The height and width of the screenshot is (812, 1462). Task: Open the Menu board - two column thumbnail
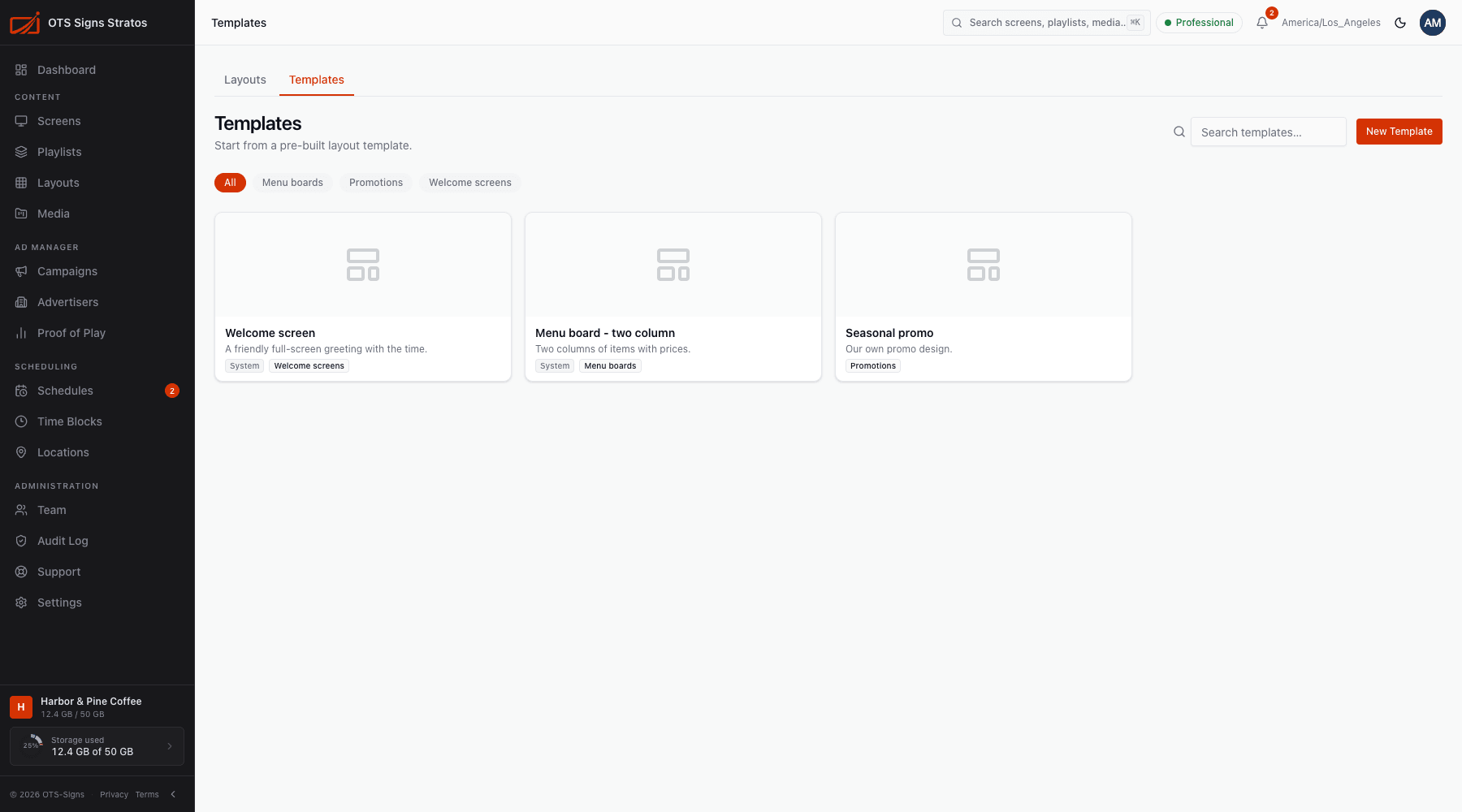[673, 265]
